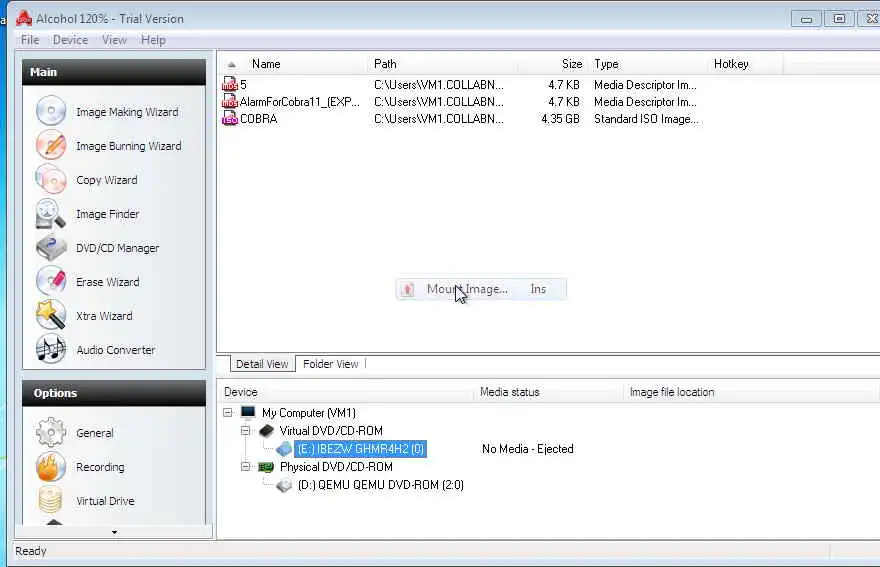
Task: Open the File menu
Action: click(x=30, y=40)
